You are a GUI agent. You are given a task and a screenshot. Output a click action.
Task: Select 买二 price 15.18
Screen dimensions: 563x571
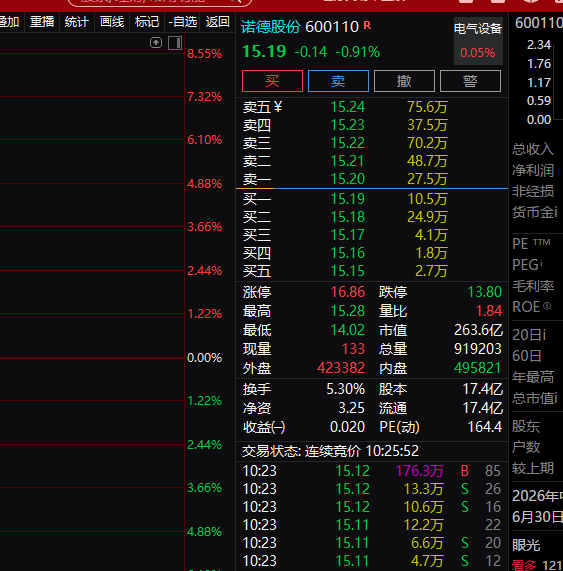pyautogui.click(x=347, y=217)
